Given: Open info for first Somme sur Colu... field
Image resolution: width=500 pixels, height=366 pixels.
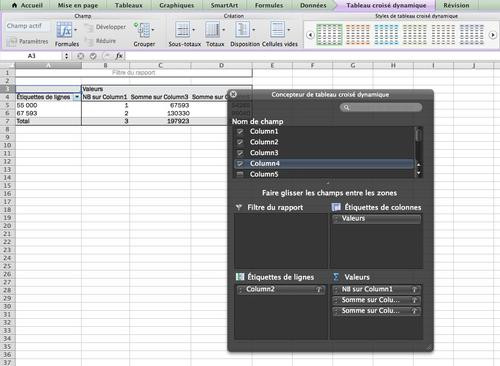Looking at the screenshot, I should [x=414, y=300].
